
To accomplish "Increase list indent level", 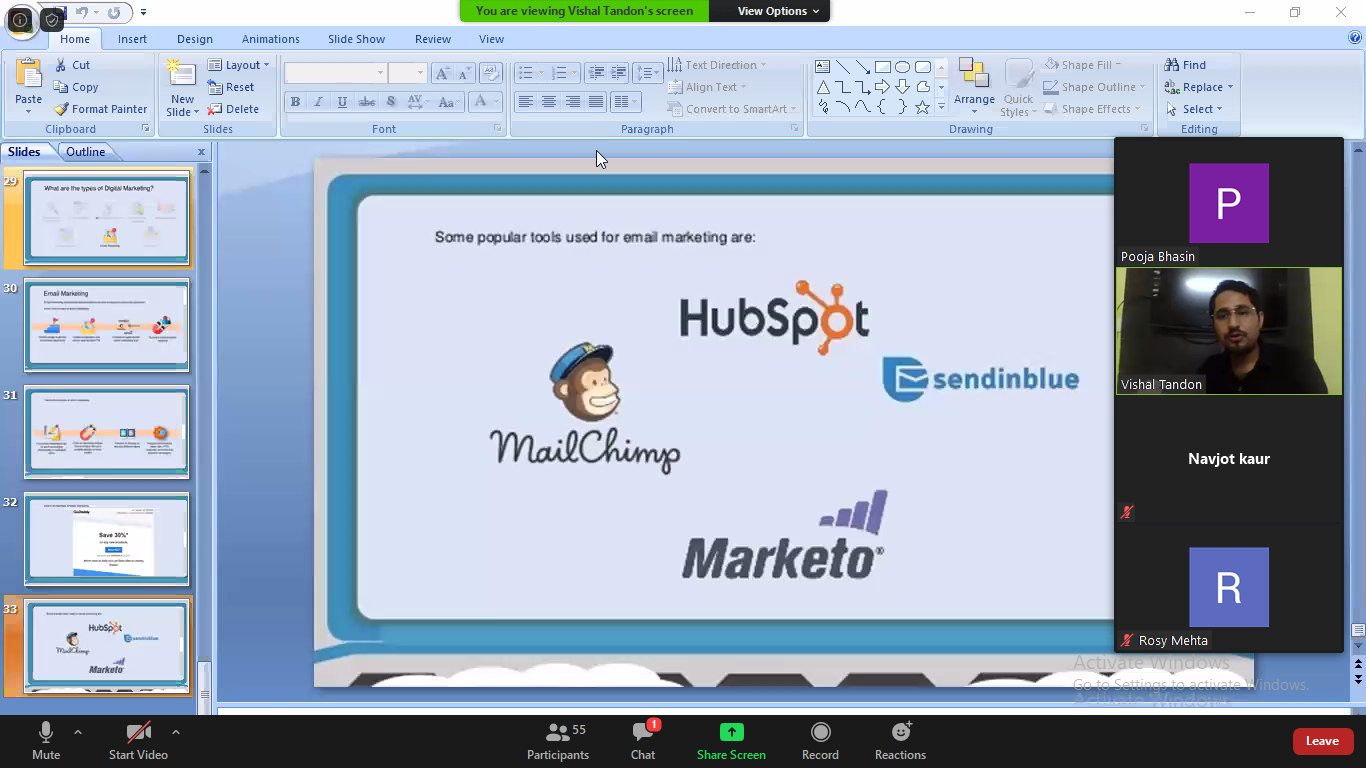I will pyautogui.click(x=619, y=73).
